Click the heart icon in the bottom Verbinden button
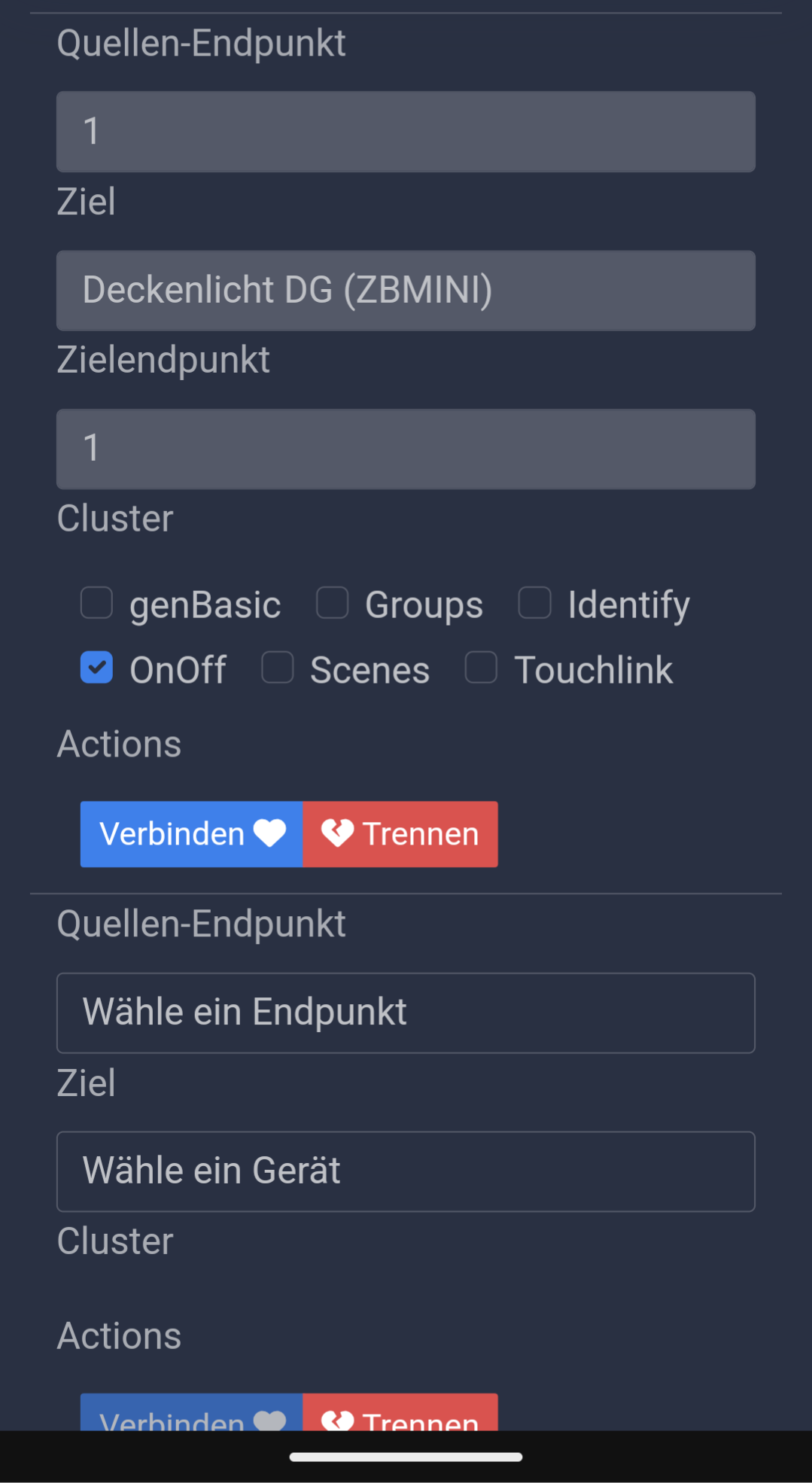The height and width of the screenshot is (1483, 812). (x=269, y=1421)
